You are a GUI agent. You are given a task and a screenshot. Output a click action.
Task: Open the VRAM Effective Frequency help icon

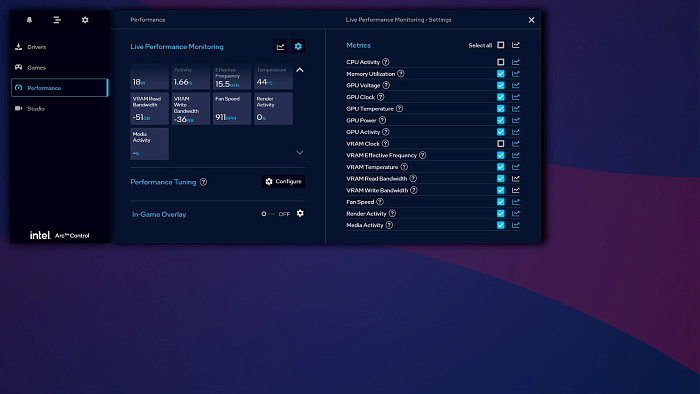pyautogui.click(x=422, y=155)
